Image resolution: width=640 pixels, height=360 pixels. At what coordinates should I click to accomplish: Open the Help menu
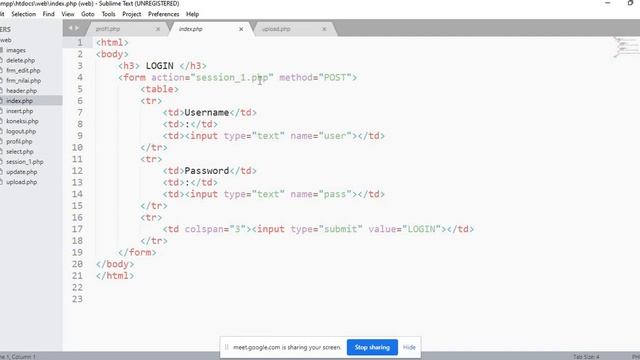[192, 14]
